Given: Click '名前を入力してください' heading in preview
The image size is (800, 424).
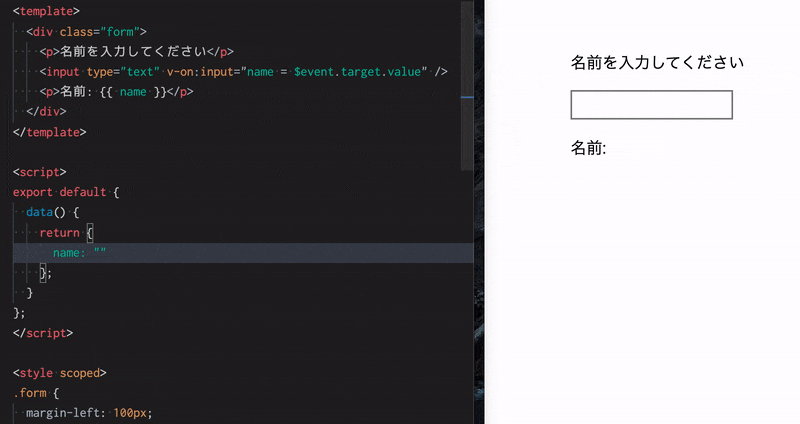Looking at the screenshot, I should 657,63.
